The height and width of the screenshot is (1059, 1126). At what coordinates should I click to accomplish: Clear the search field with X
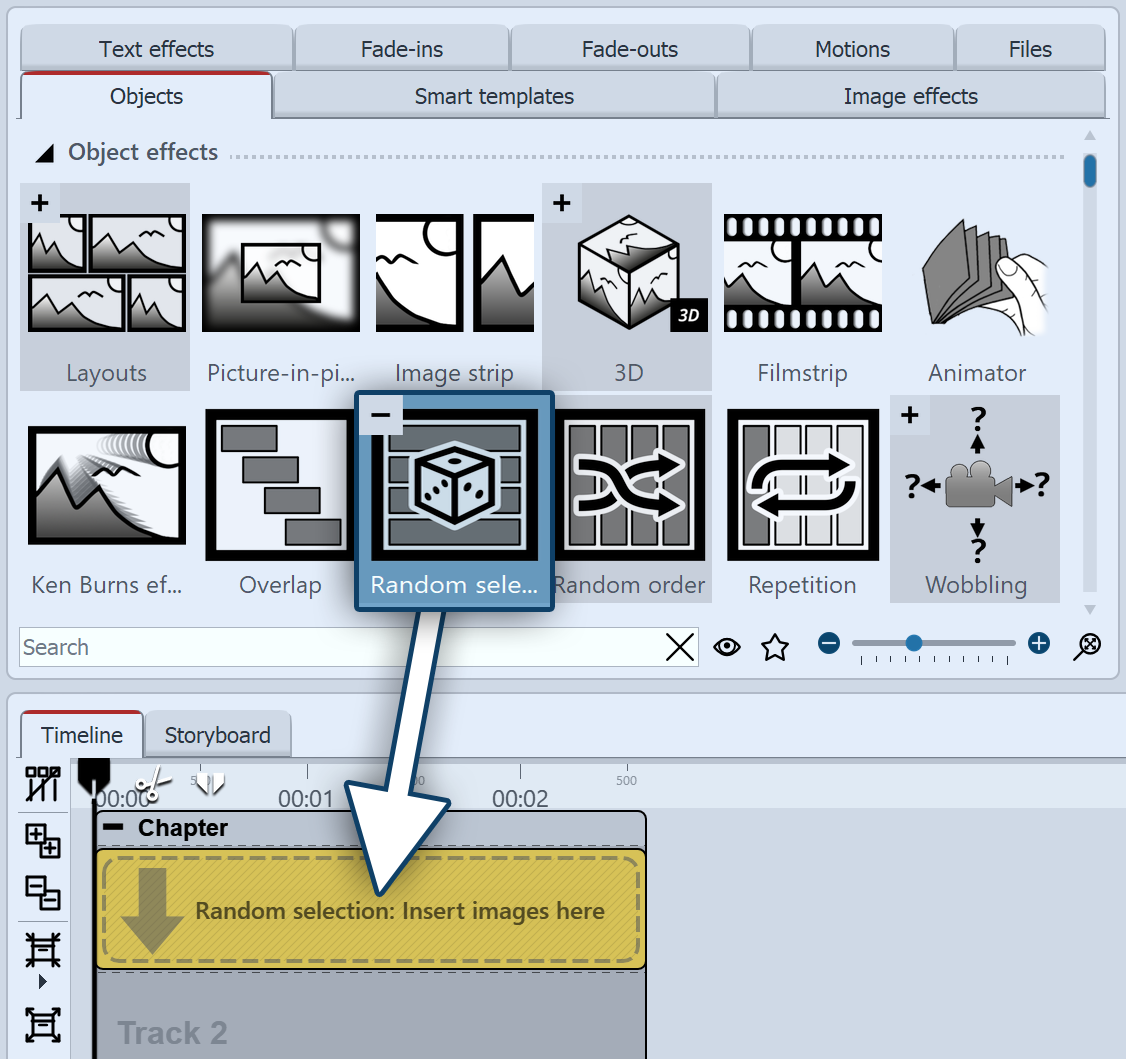coord(680,647)
